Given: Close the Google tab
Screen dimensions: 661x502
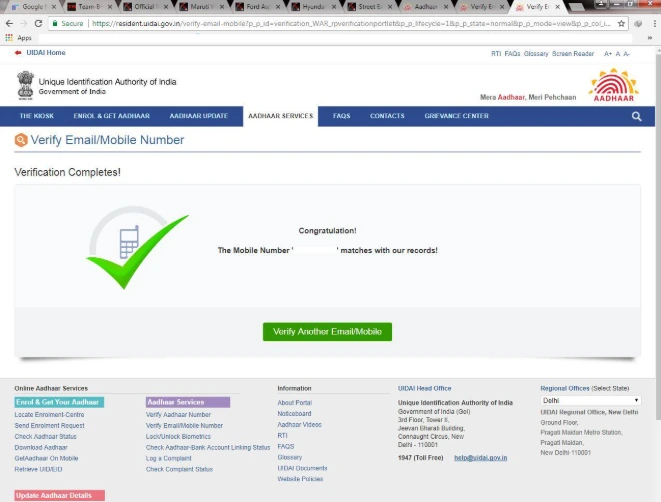Looking at the screenshot, I should point(54,7).
